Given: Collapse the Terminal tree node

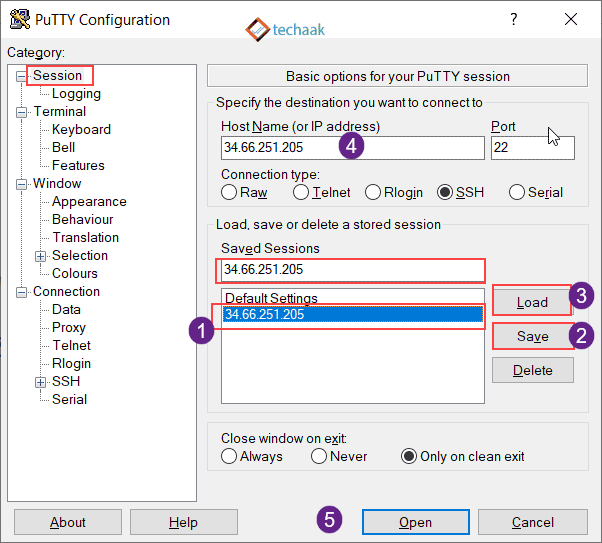Looking at the screenshot, I should point(21,113).
